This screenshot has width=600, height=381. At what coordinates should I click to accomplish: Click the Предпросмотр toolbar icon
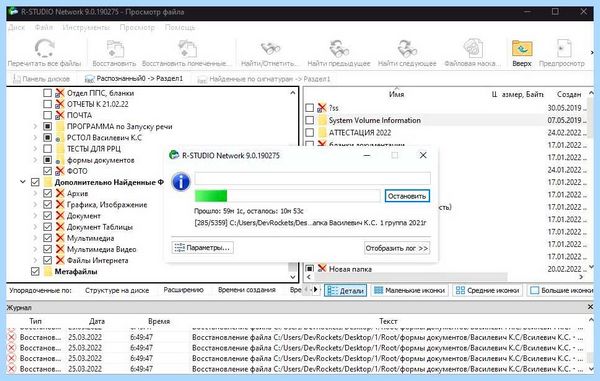(x=563, y=49)
